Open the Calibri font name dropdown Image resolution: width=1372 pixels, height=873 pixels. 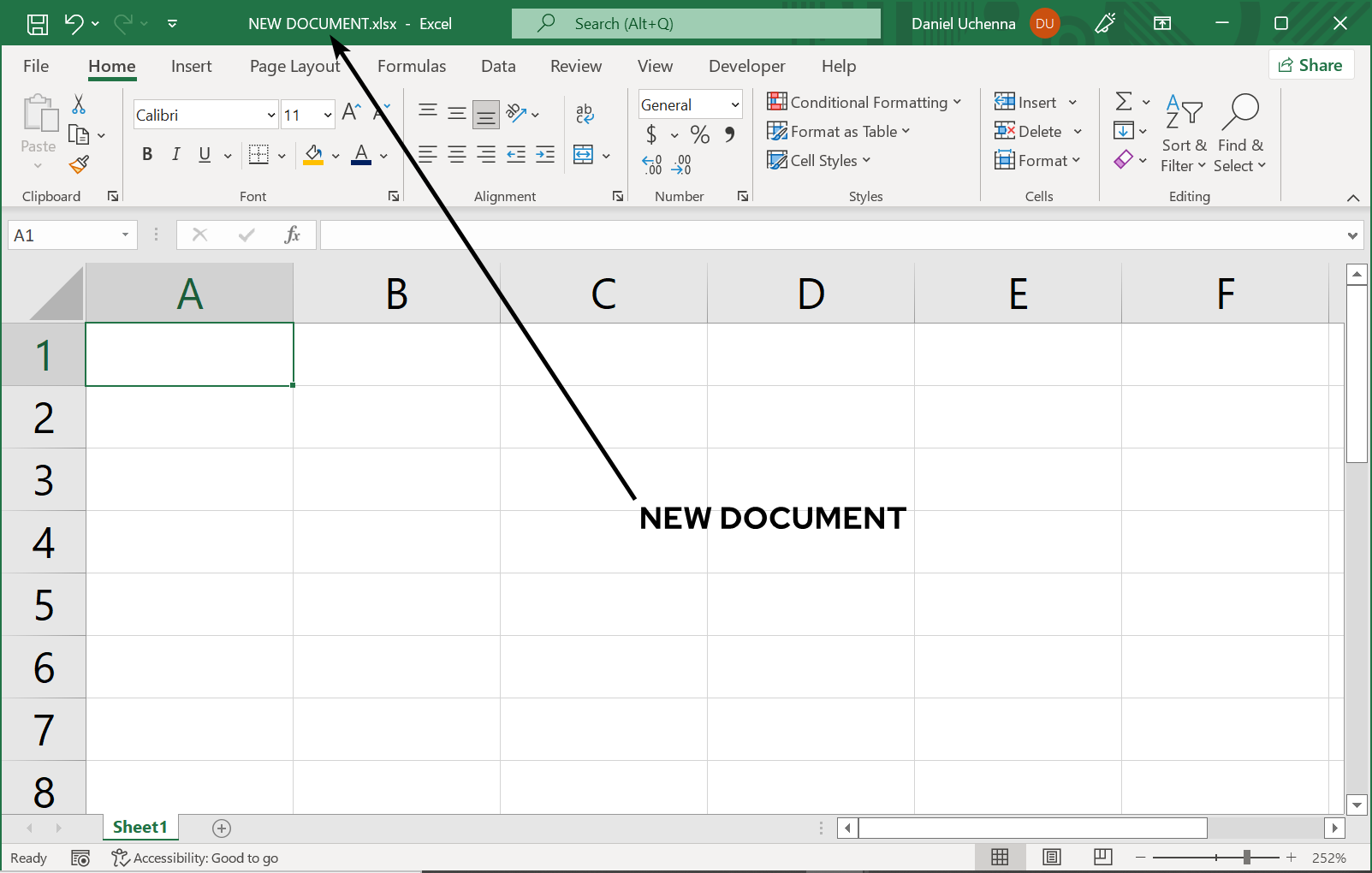270,116
